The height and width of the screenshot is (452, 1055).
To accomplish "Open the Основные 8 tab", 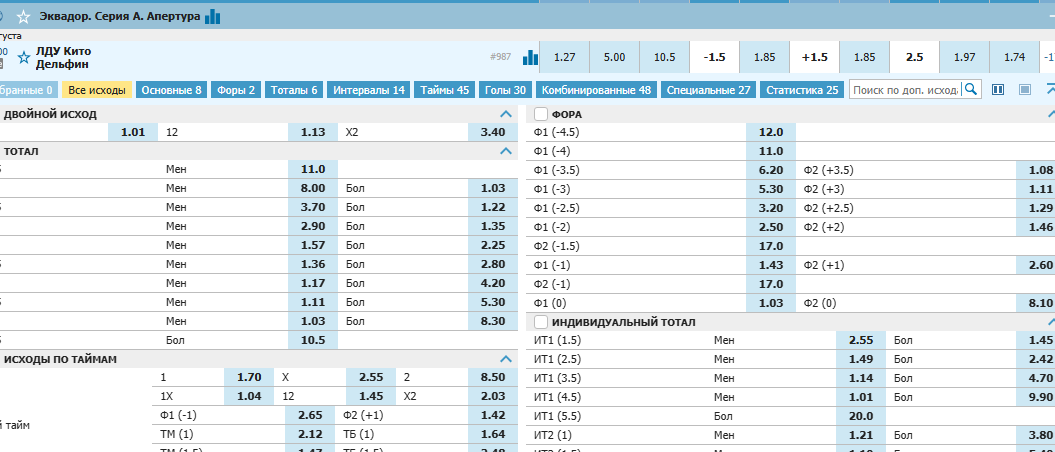I will click(x=172, y=90).
